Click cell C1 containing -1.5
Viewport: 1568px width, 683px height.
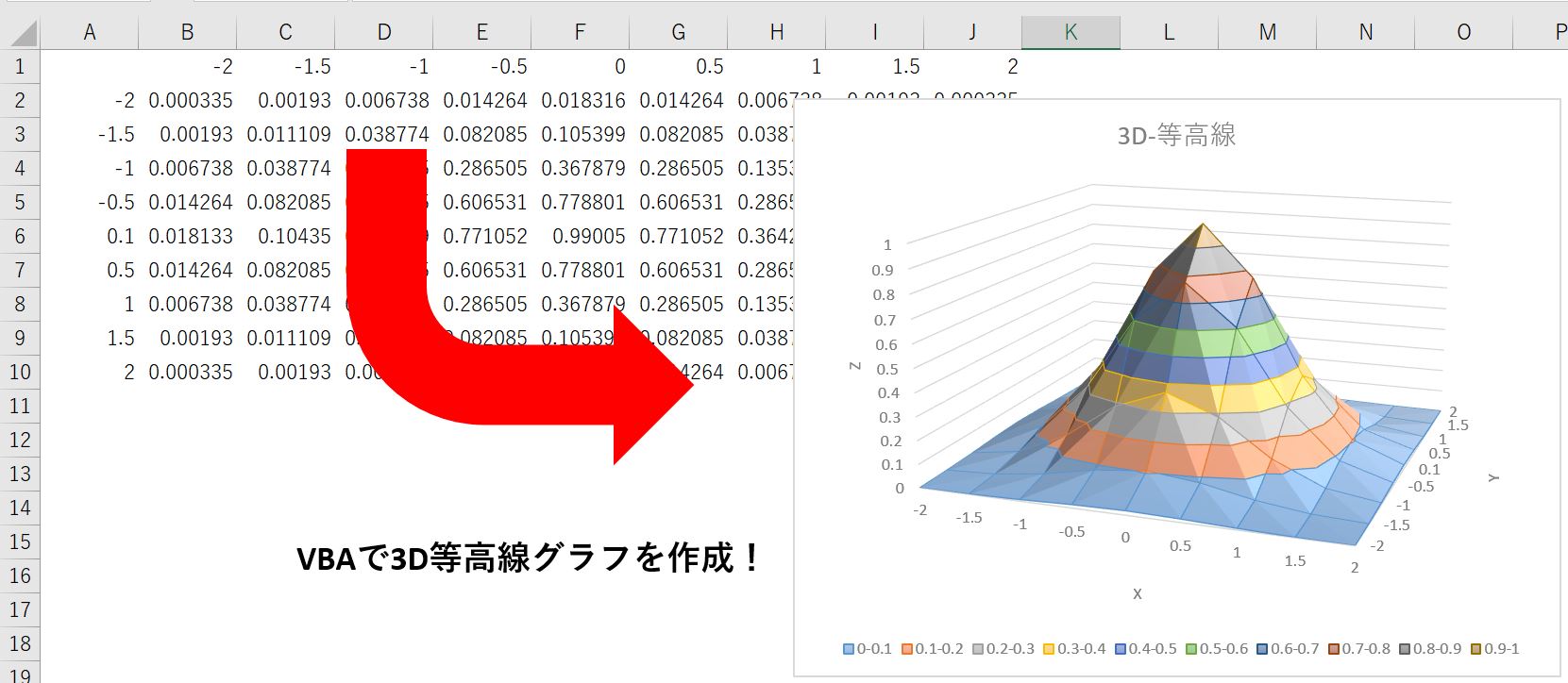point(286,67)
